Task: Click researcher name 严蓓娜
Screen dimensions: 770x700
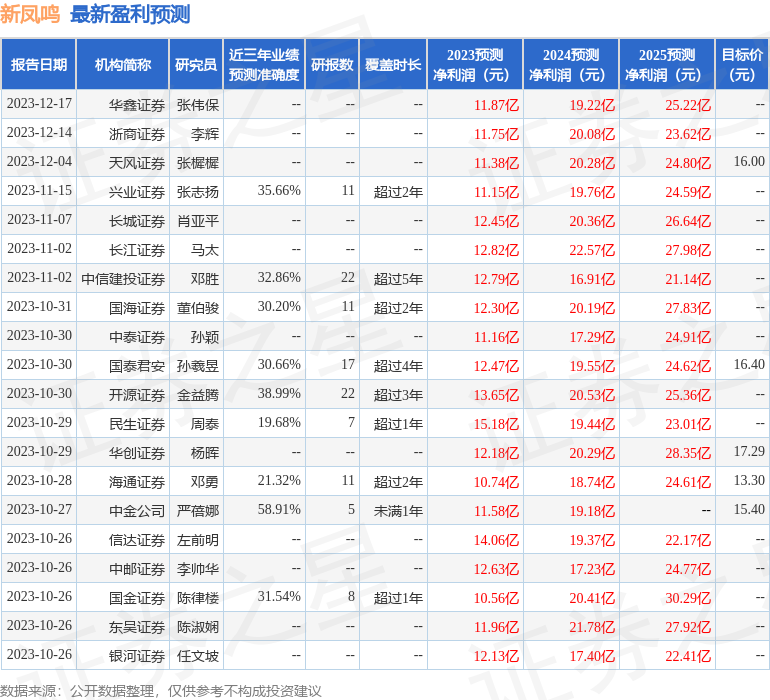Action: coord(198,511)
